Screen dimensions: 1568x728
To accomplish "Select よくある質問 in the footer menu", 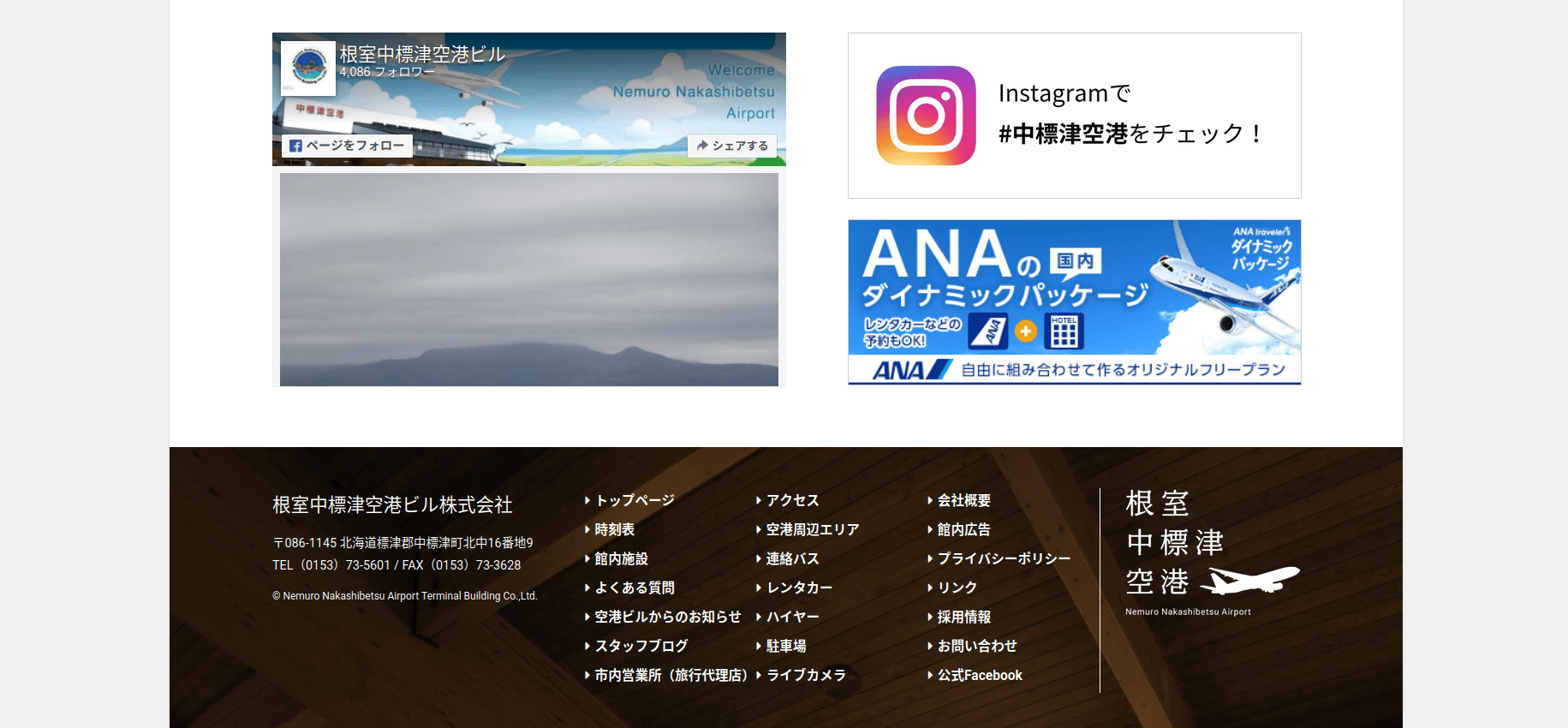I will [x=635, y=588].
